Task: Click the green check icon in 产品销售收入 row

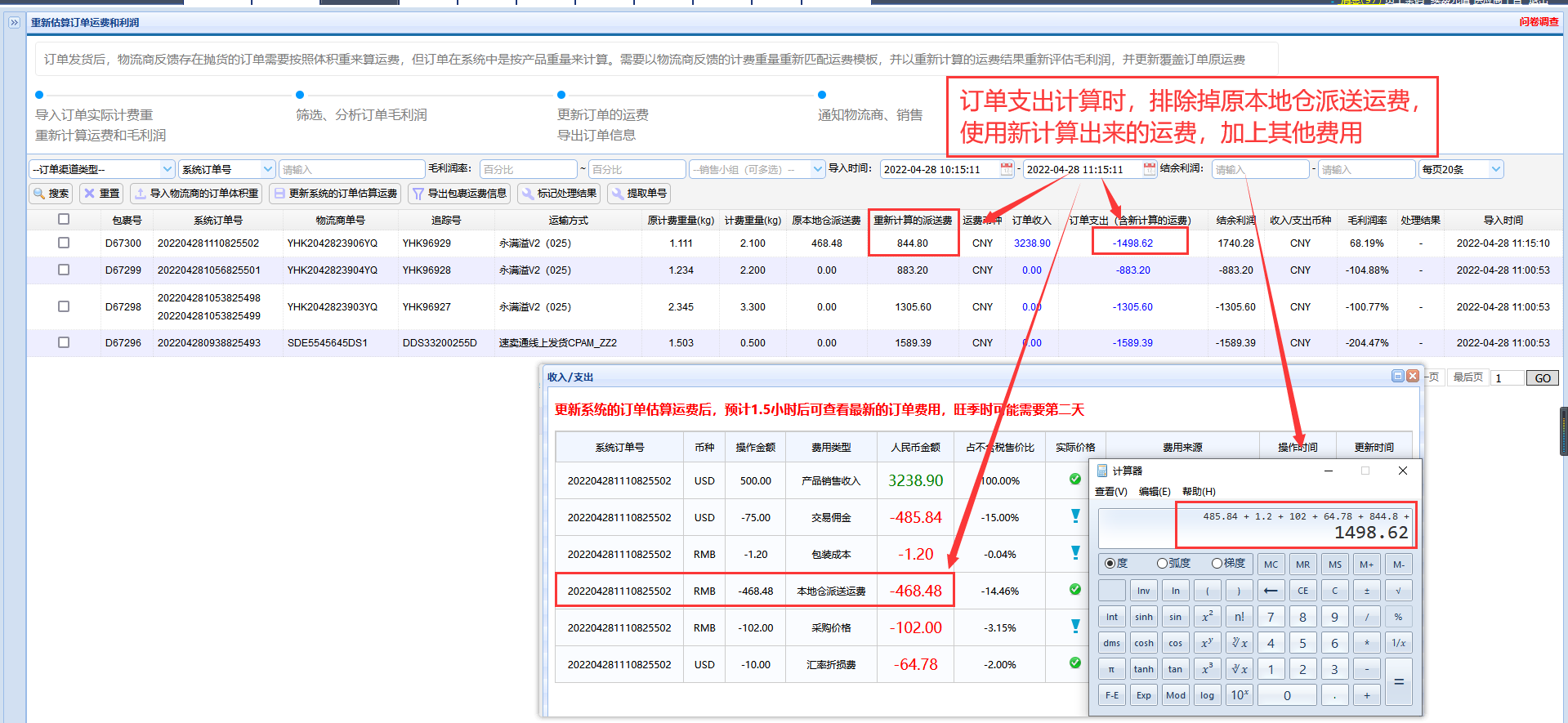Action: (x=1075, y=480)
